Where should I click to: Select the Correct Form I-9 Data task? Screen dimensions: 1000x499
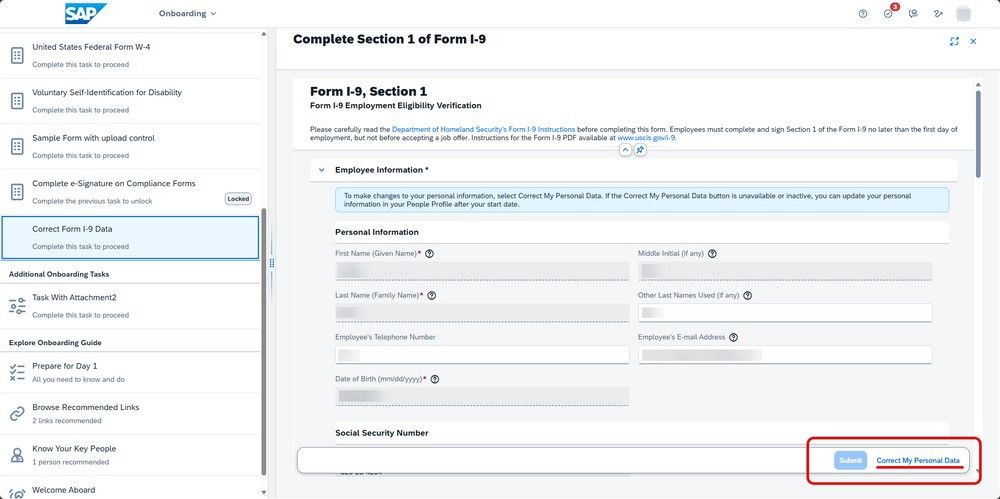coord(130,237)
